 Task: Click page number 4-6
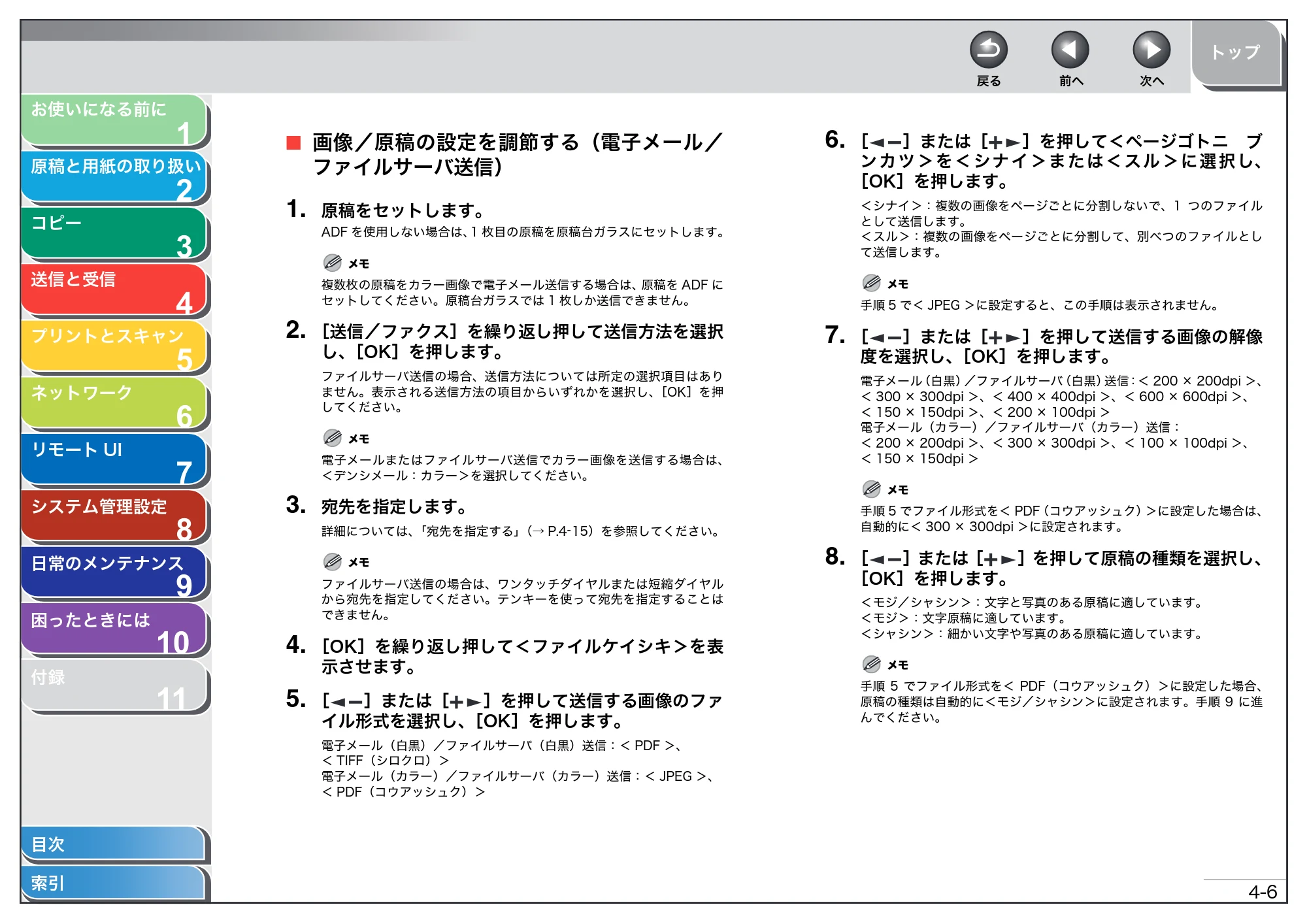tap(1262, 892)
